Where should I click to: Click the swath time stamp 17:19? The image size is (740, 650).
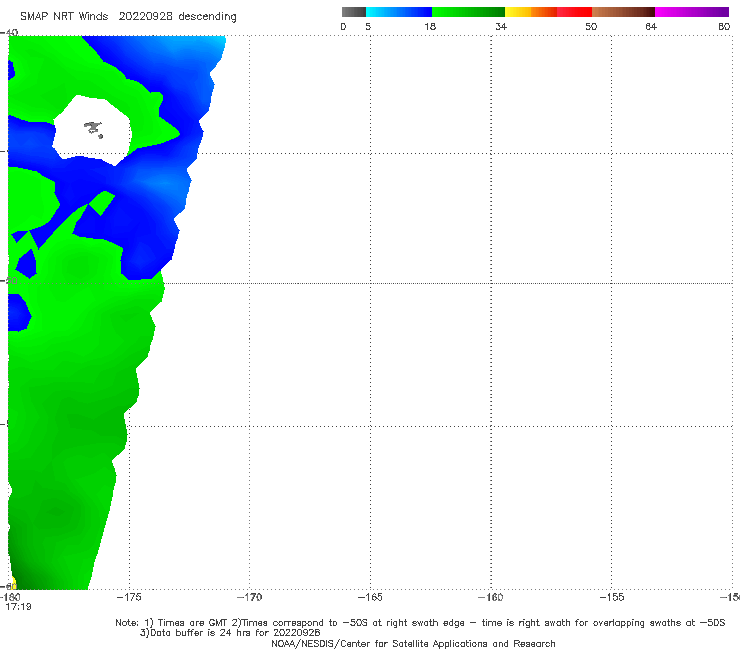[18, 607]
